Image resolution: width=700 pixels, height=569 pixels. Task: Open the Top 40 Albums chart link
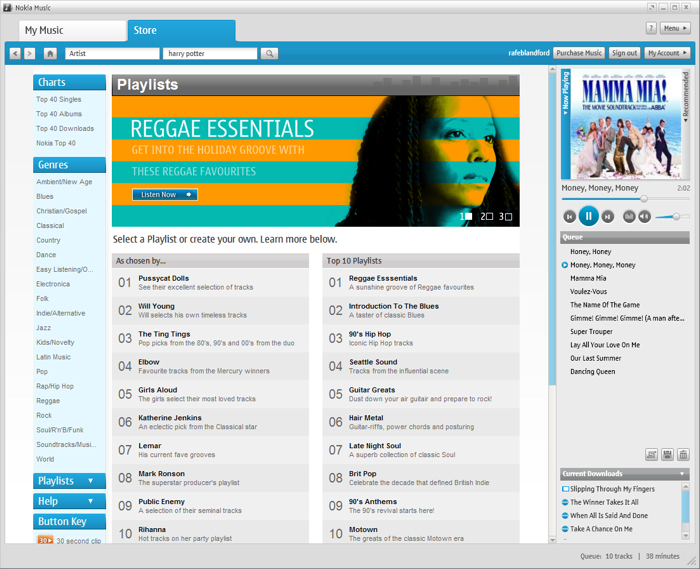click(x=59, y=114)
